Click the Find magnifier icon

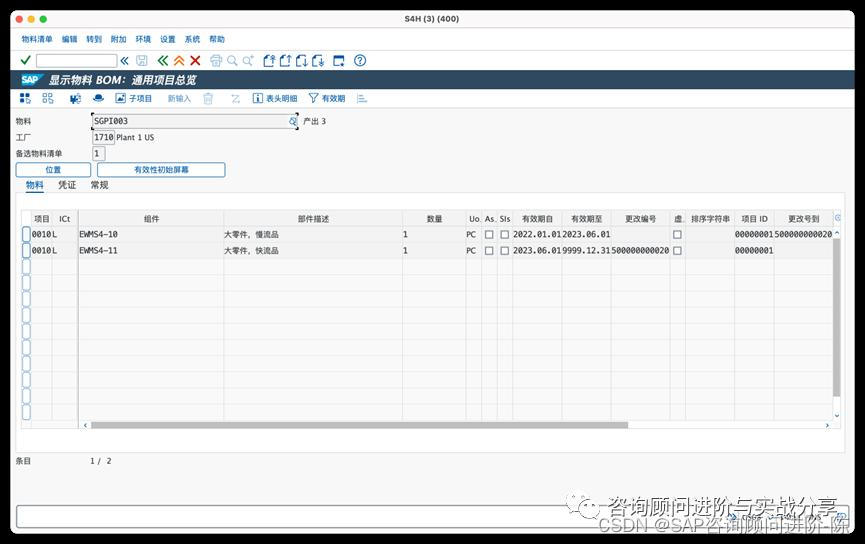232,61
